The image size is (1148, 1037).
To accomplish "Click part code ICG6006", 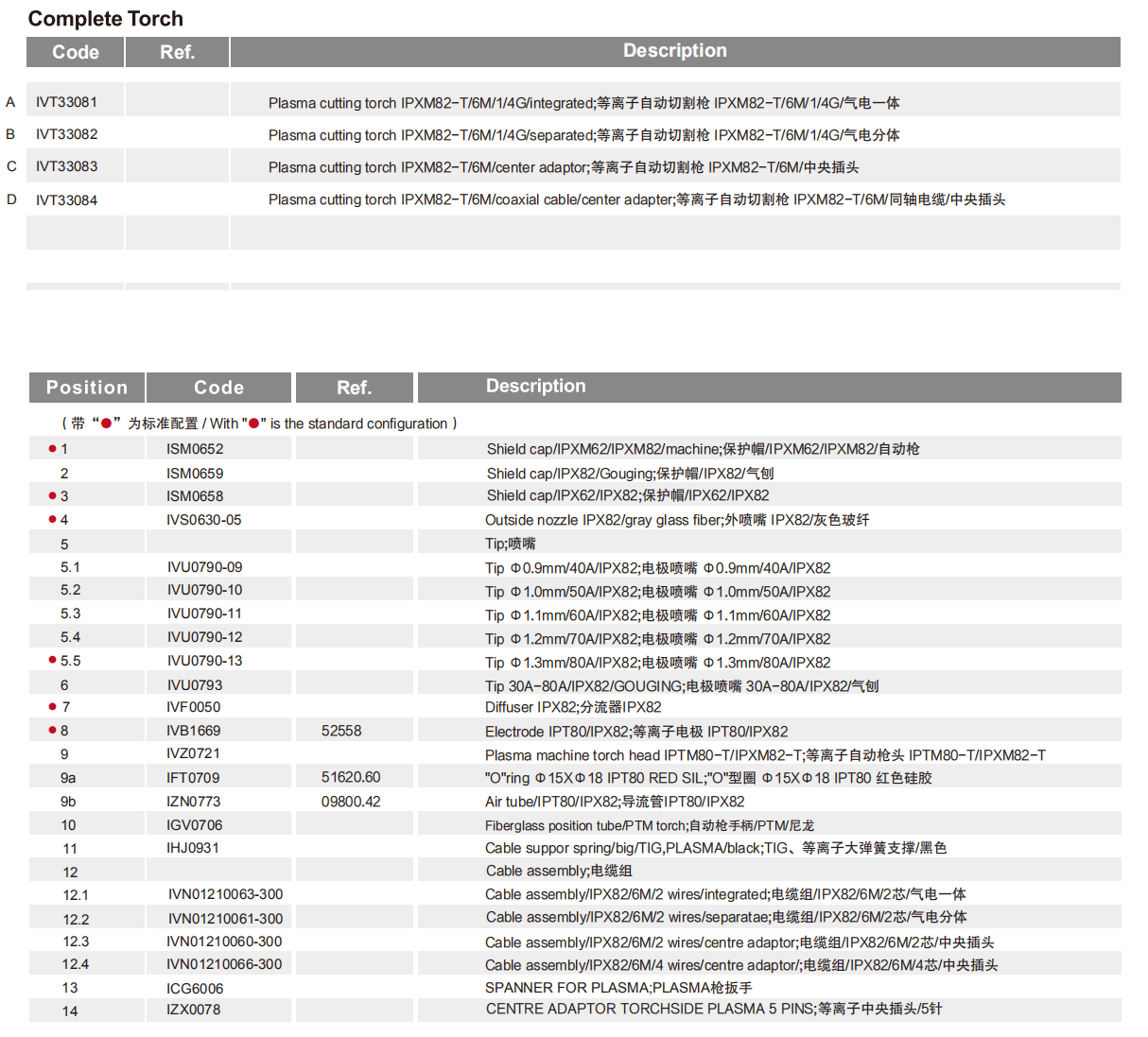I will [x=195, y=989].
